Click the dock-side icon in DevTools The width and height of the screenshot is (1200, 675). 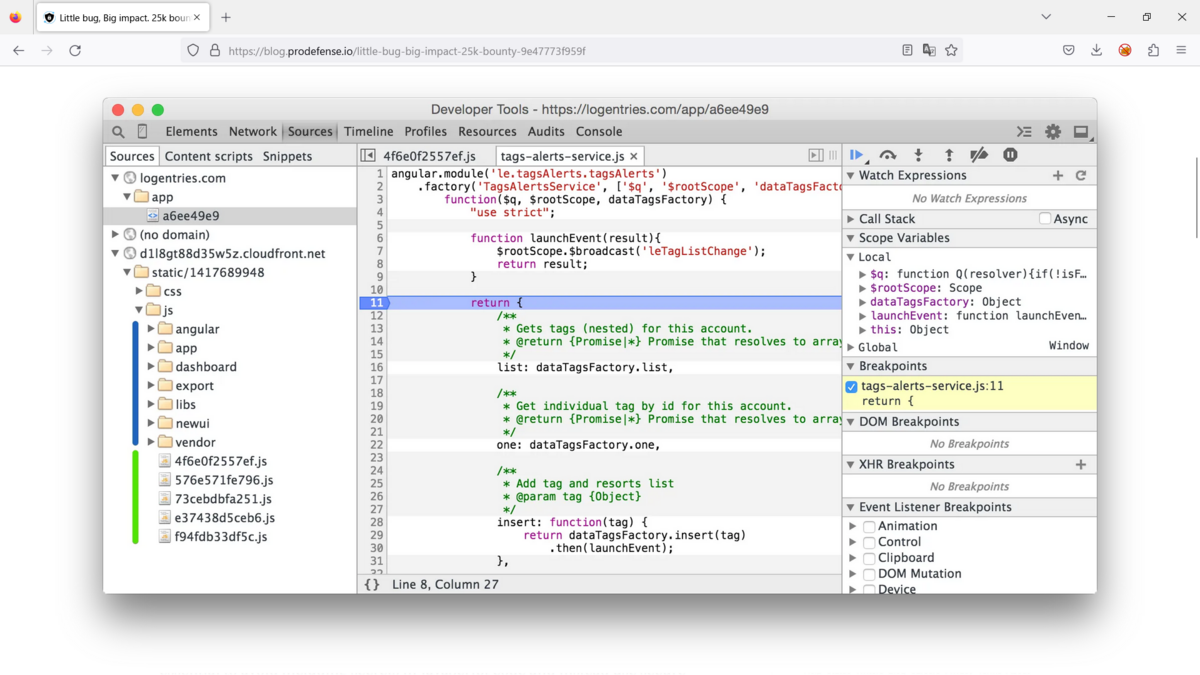pyautogui.click(x=1081, y=131)
